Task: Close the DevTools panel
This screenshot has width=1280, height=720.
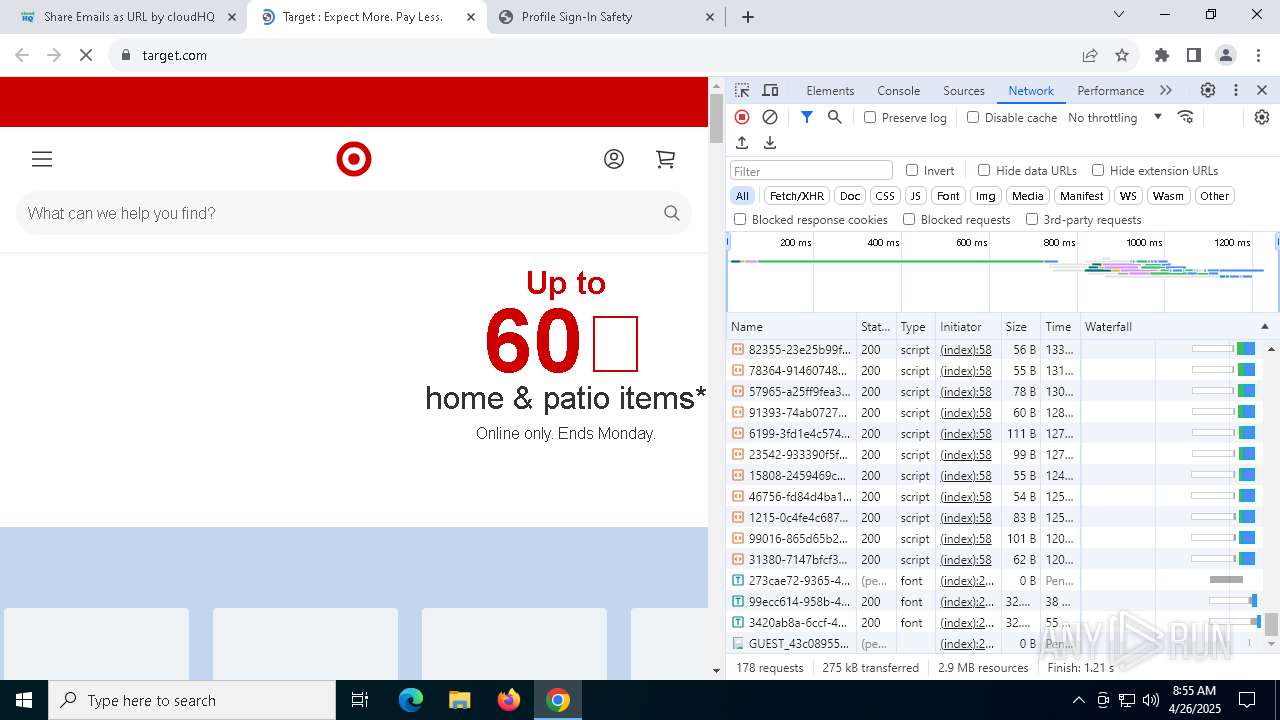Action: [x=1262, y=90]
